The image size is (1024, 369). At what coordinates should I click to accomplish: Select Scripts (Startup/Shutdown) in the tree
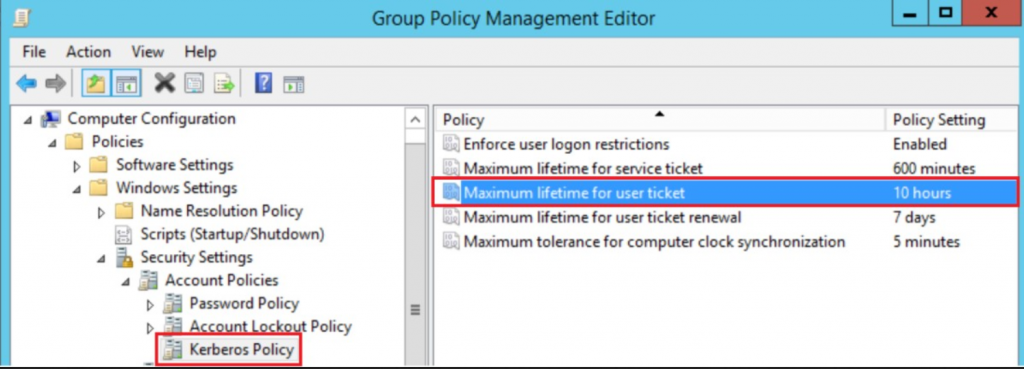pos(232,234)
